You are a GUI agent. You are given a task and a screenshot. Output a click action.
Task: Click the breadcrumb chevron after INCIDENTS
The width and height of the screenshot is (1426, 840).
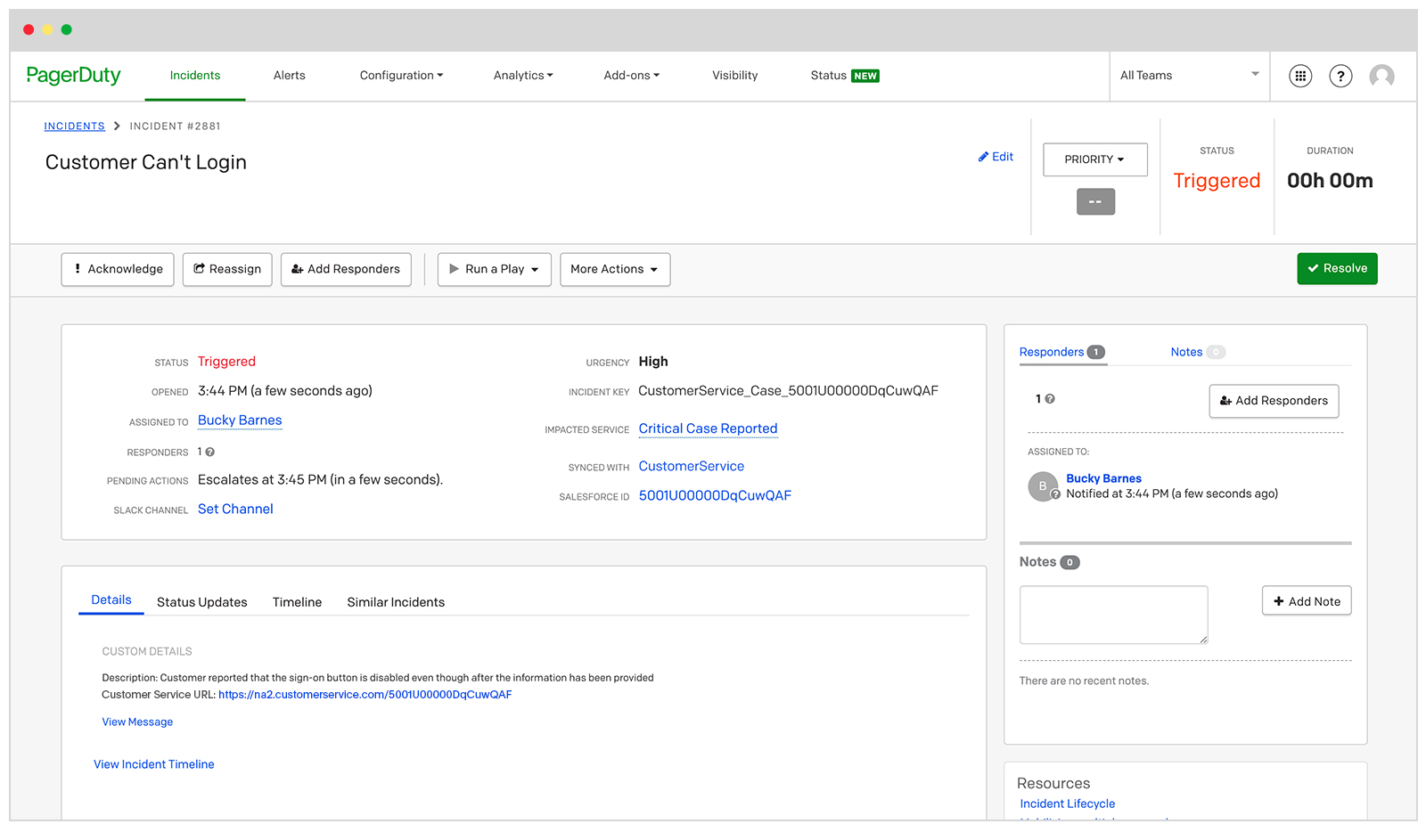tap(117, 126)
